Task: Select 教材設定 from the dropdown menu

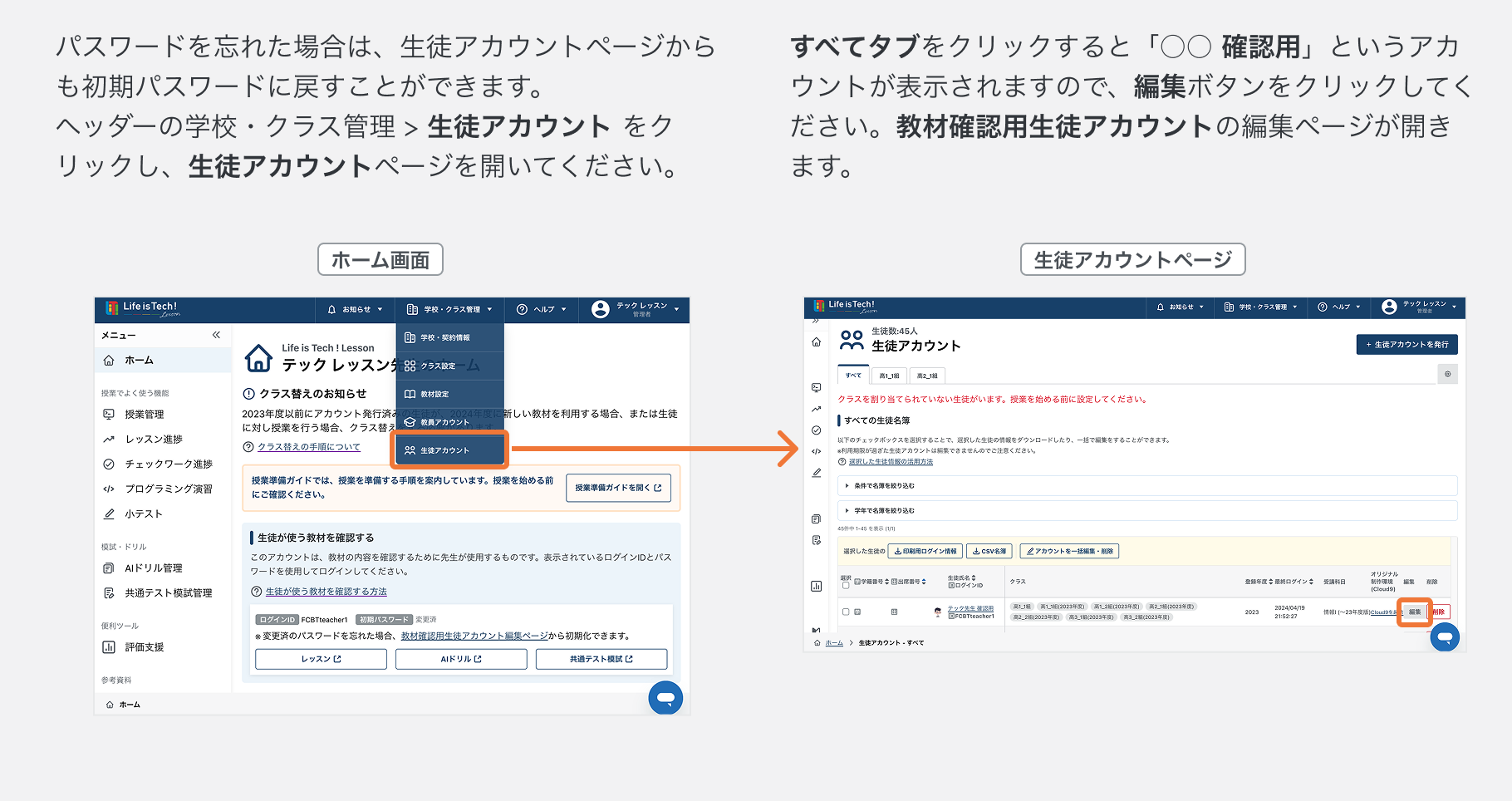Action: [450, 394]
